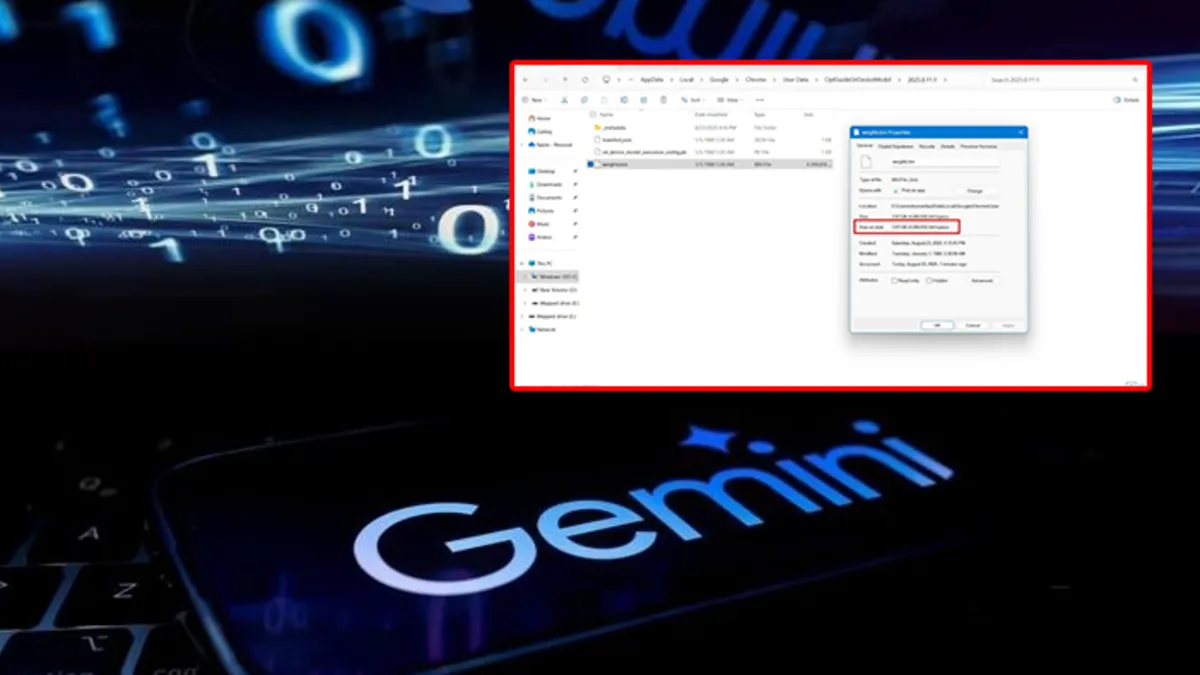Switch to the Digital Signatures tab

[896, 146]
